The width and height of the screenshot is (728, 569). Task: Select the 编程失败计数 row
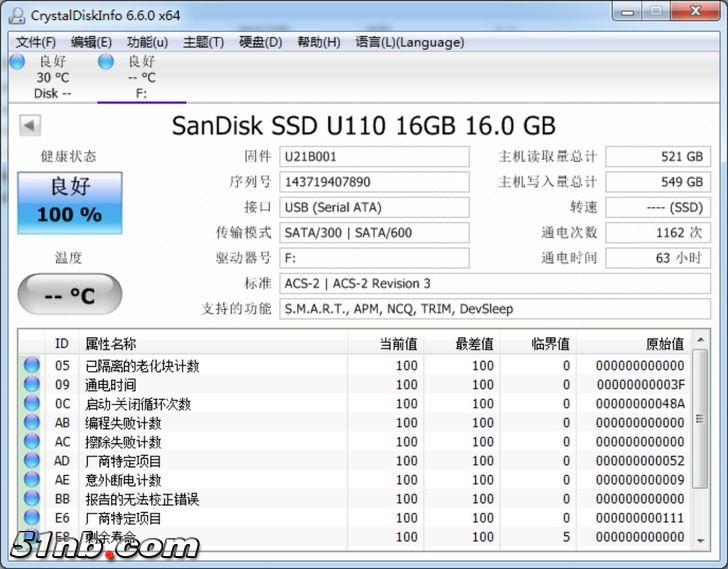pos(355,422)
